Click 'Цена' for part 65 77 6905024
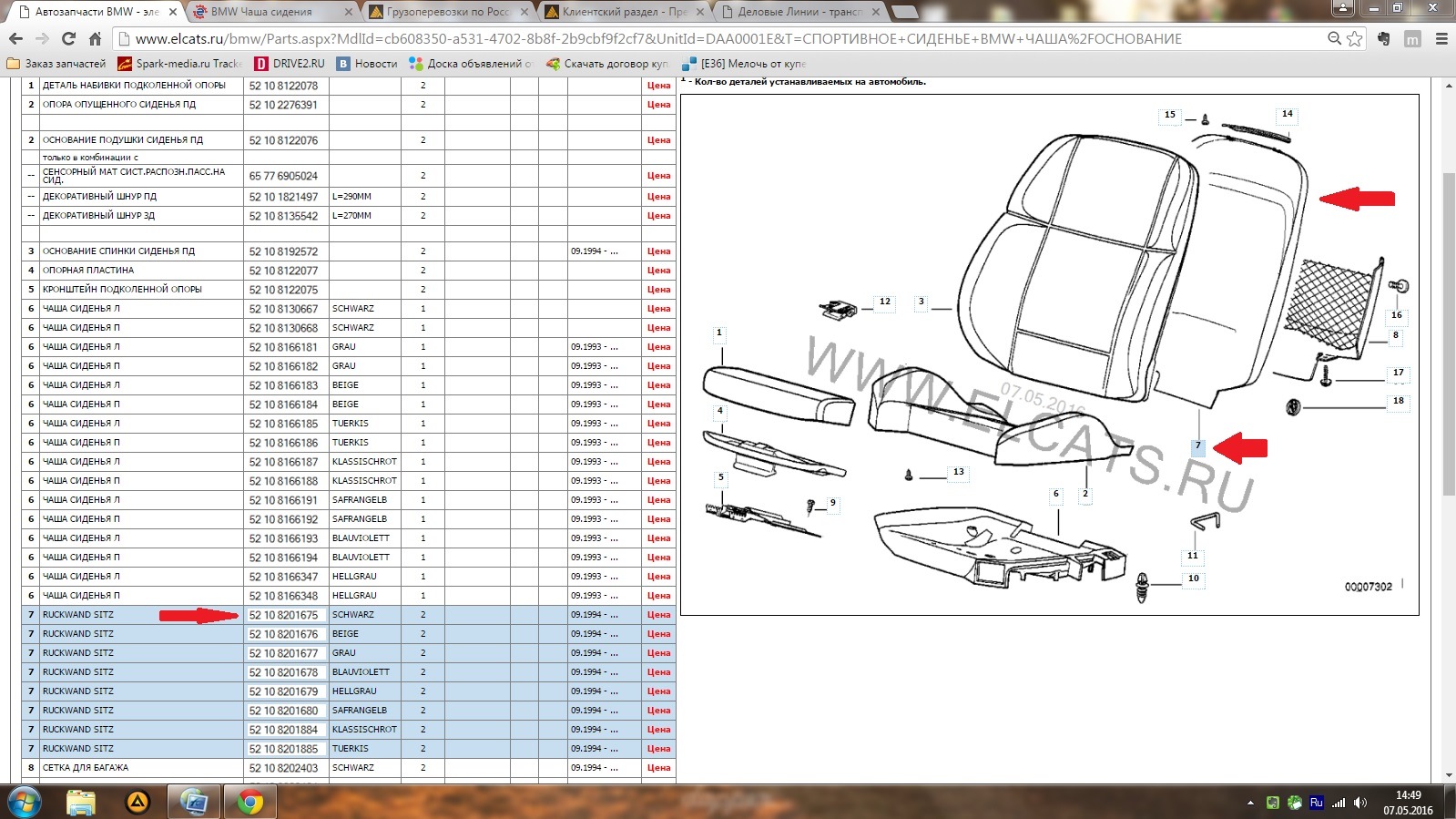 click(x=658, y=176)
